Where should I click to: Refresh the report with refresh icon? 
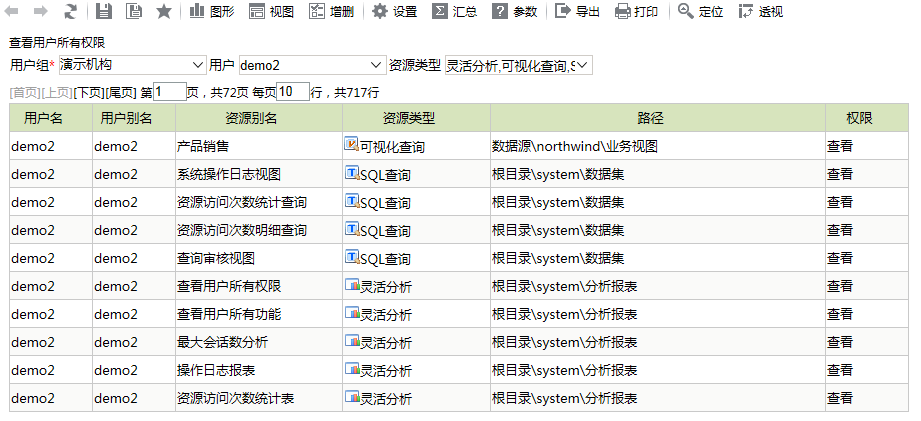coord(70,11)
